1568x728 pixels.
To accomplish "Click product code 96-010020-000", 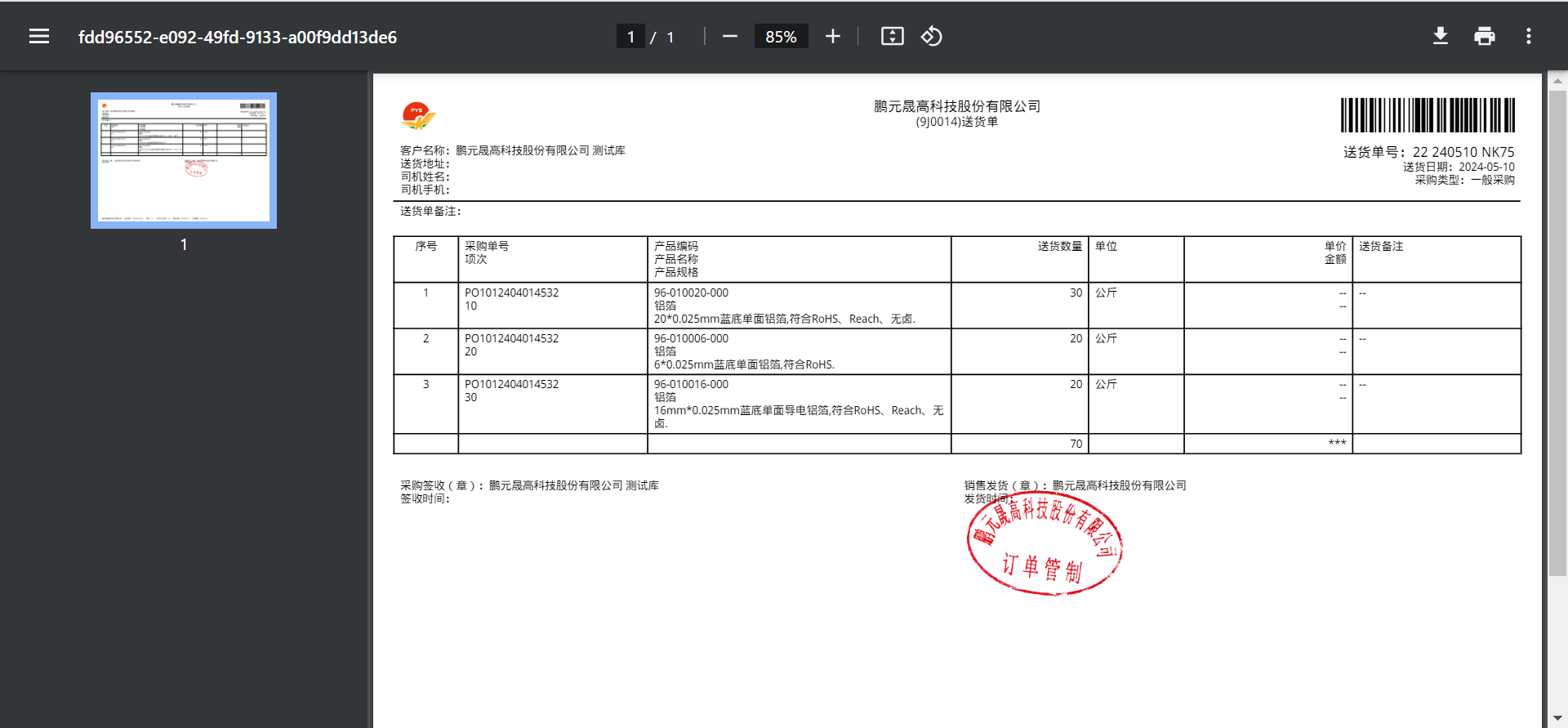I will [x=691, y=293].
